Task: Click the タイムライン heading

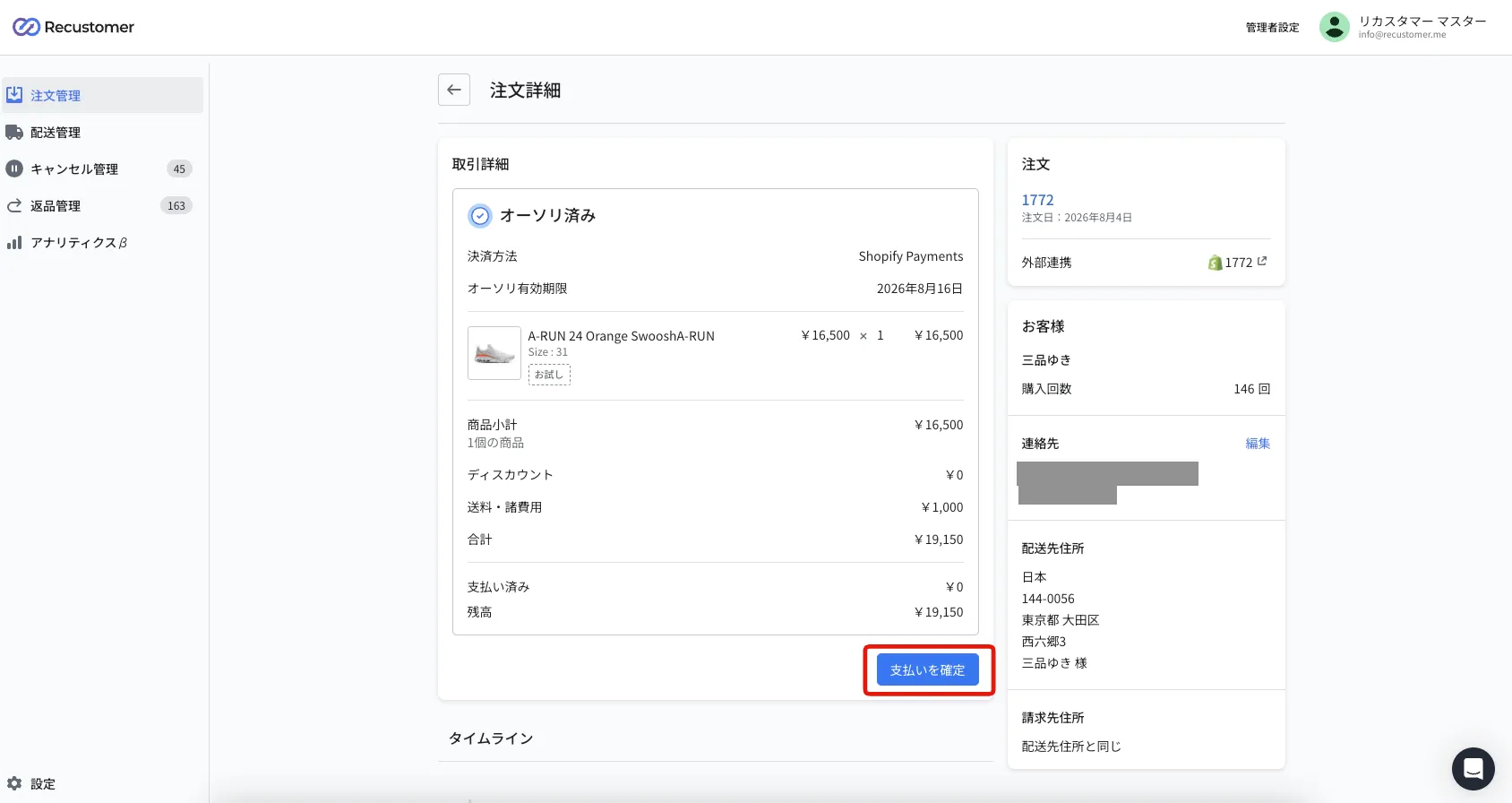Action: pyautogui.click(x=491, y=738)
